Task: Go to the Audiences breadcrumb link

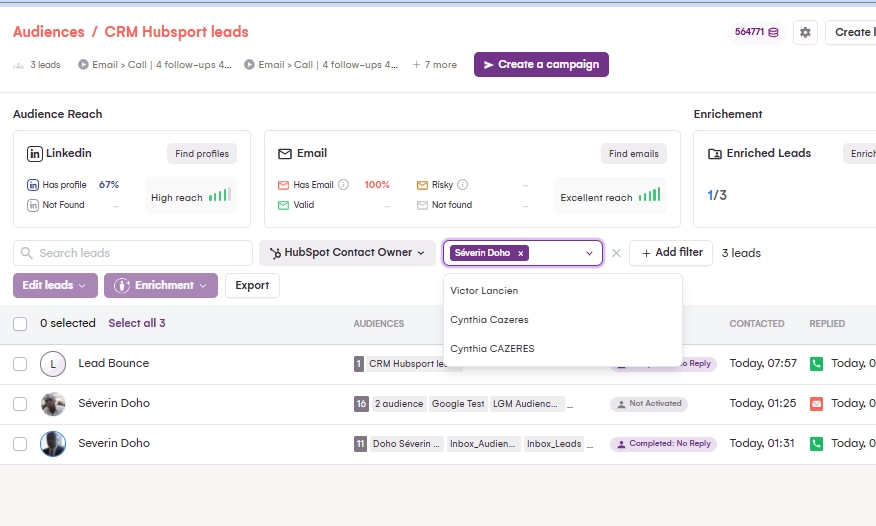Action: pos(49,32)
